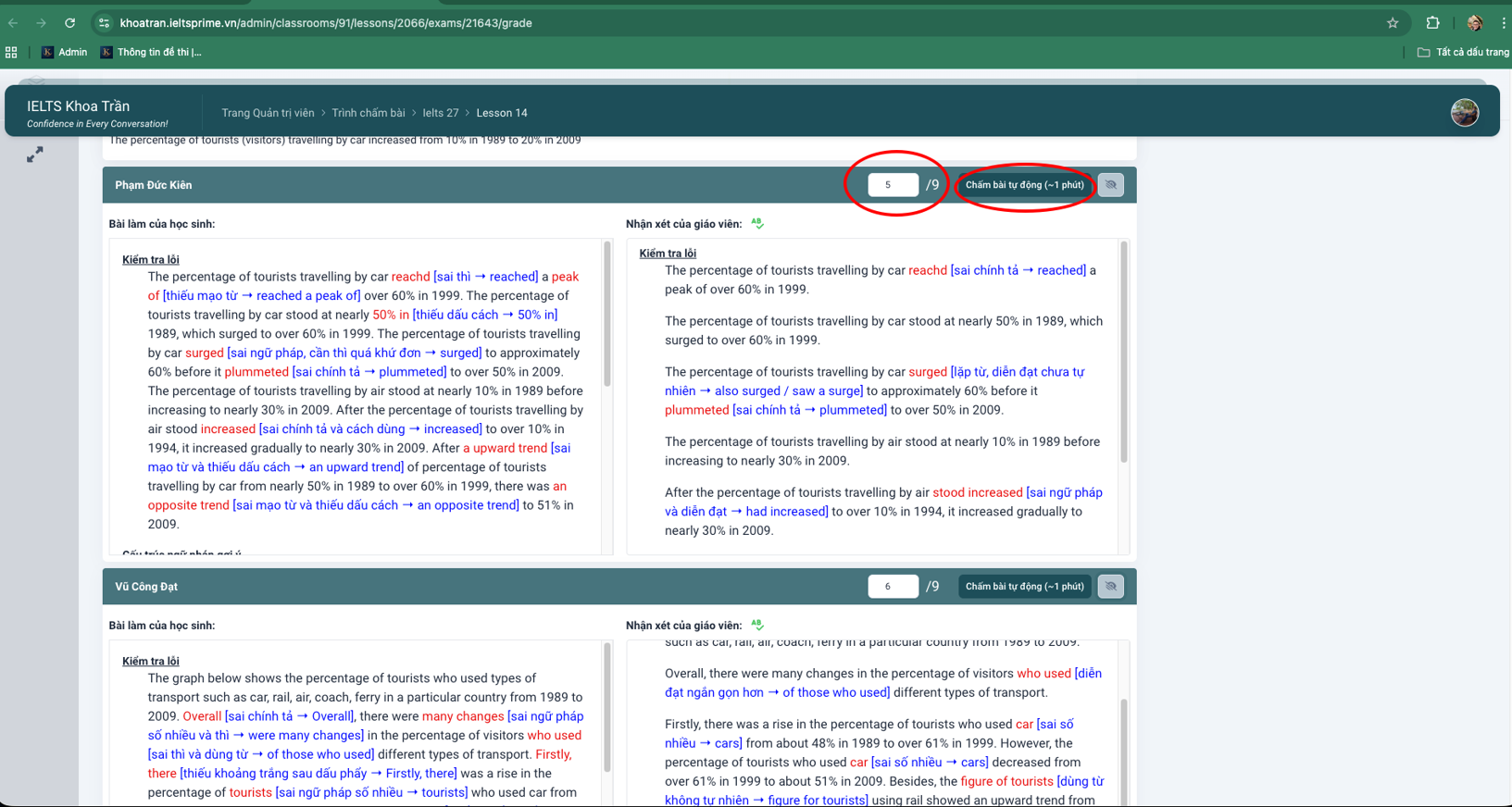Toggle visibility for Phạm Đức Kiên's submission
The image size is (1512, 807).
coord(1110,185)
